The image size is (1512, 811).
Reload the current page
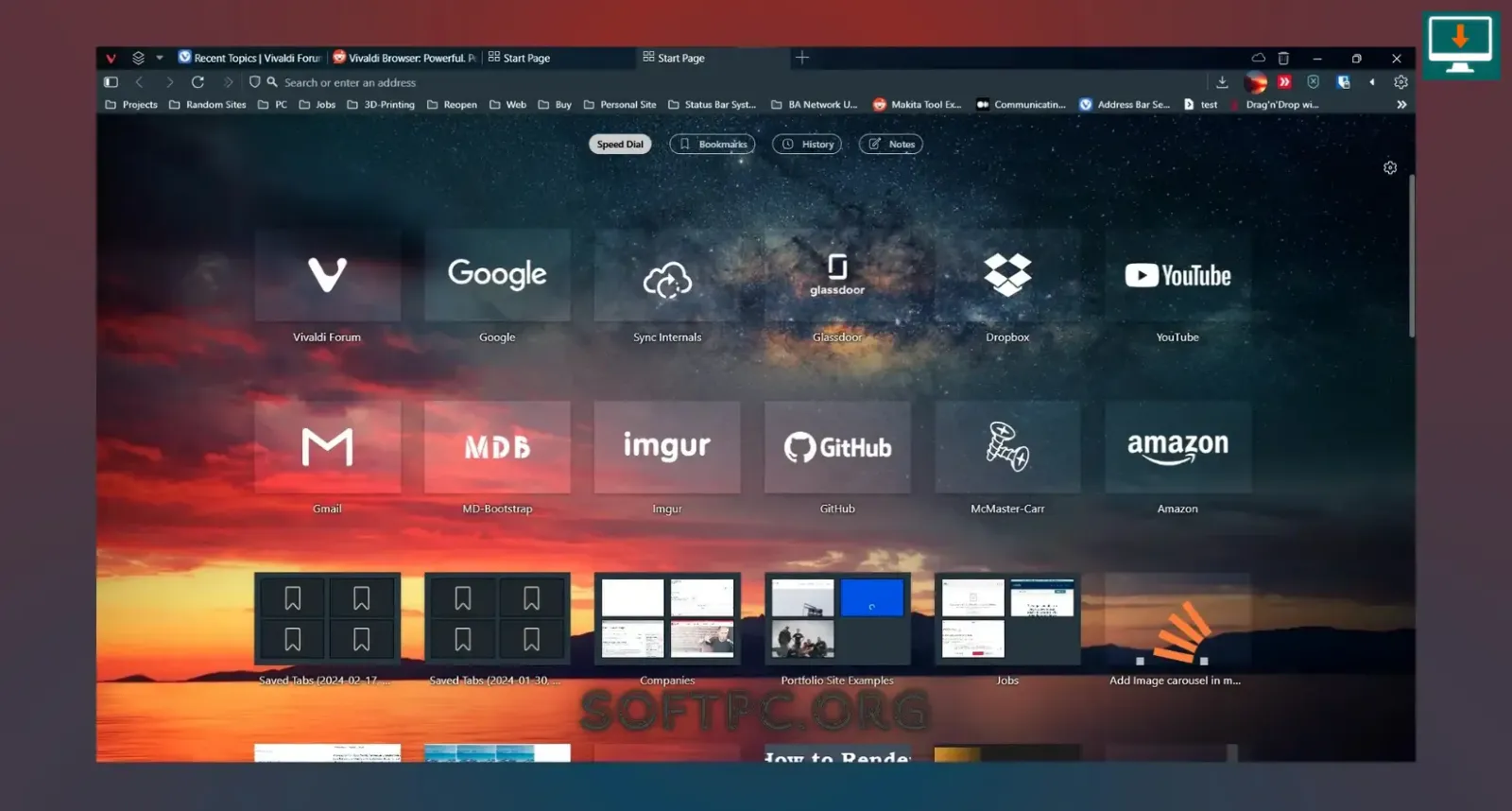(198, 82)
